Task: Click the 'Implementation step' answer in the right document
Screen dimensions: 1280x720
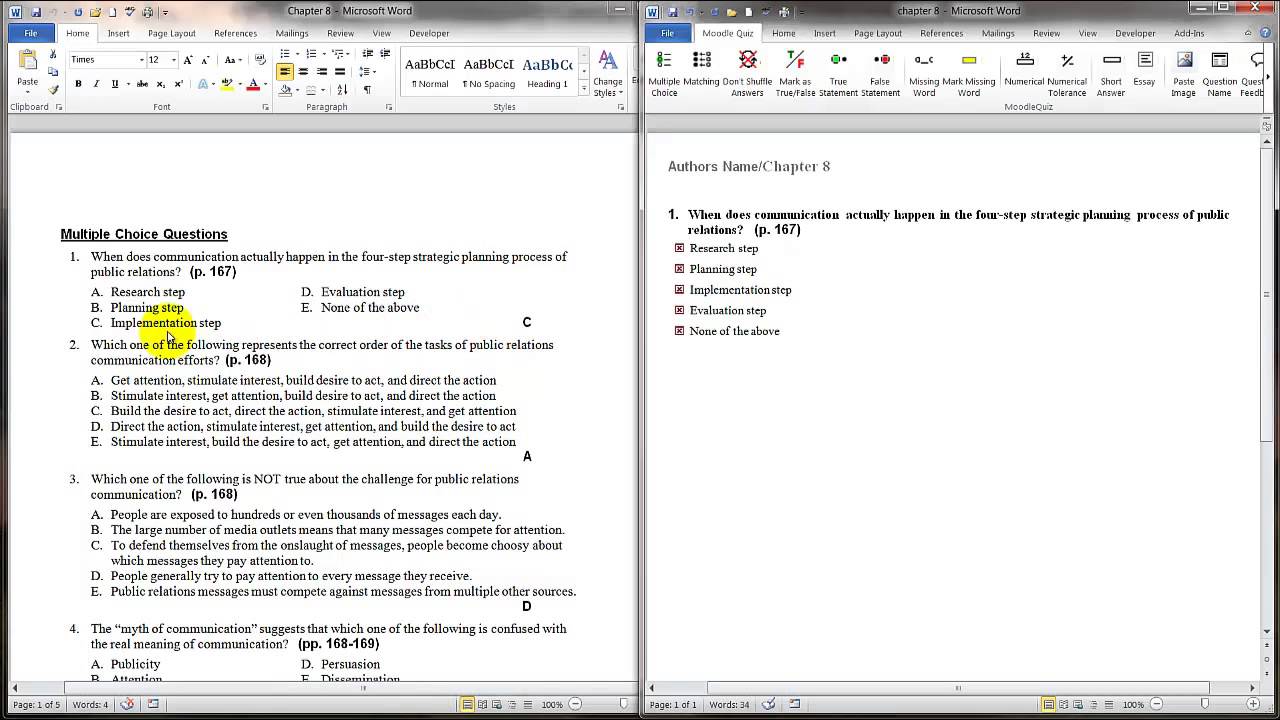Action: click(x=740, y=290)
